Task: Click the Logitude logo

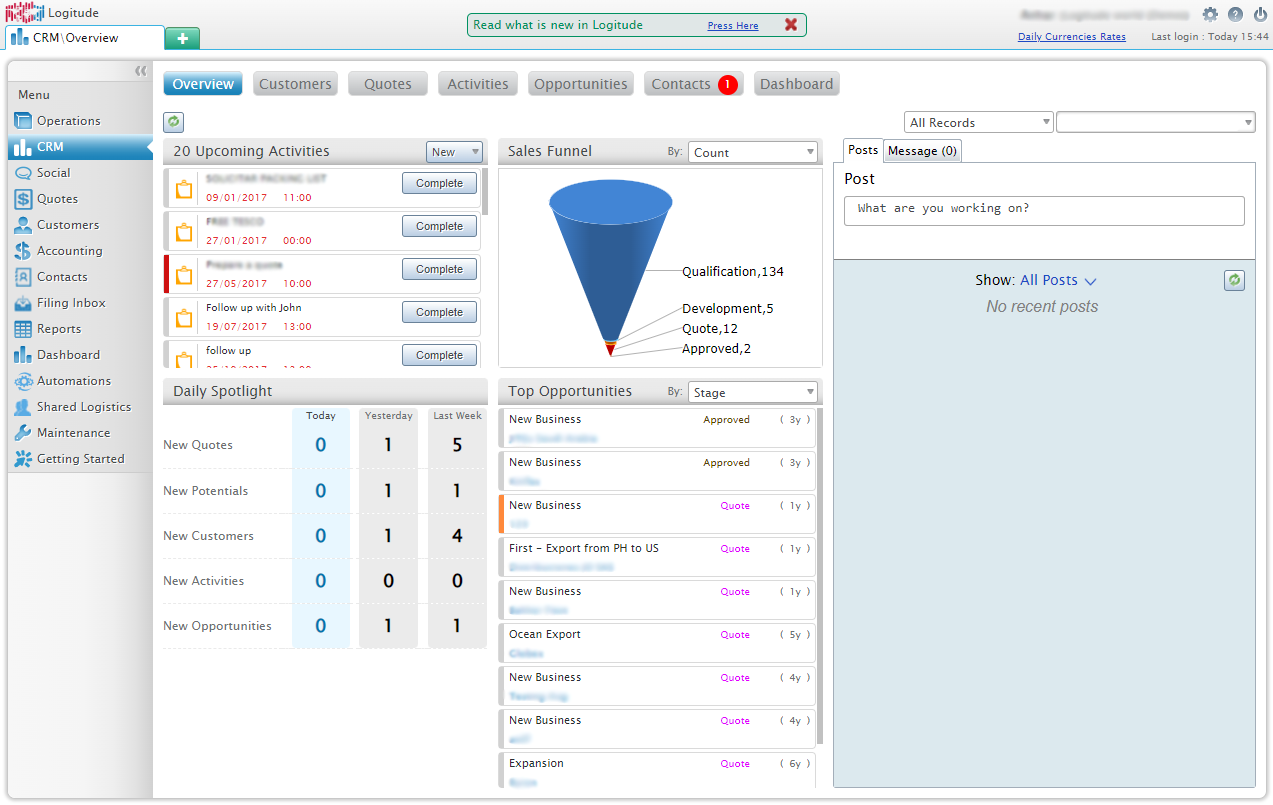Action: click(x=24, y=13)
